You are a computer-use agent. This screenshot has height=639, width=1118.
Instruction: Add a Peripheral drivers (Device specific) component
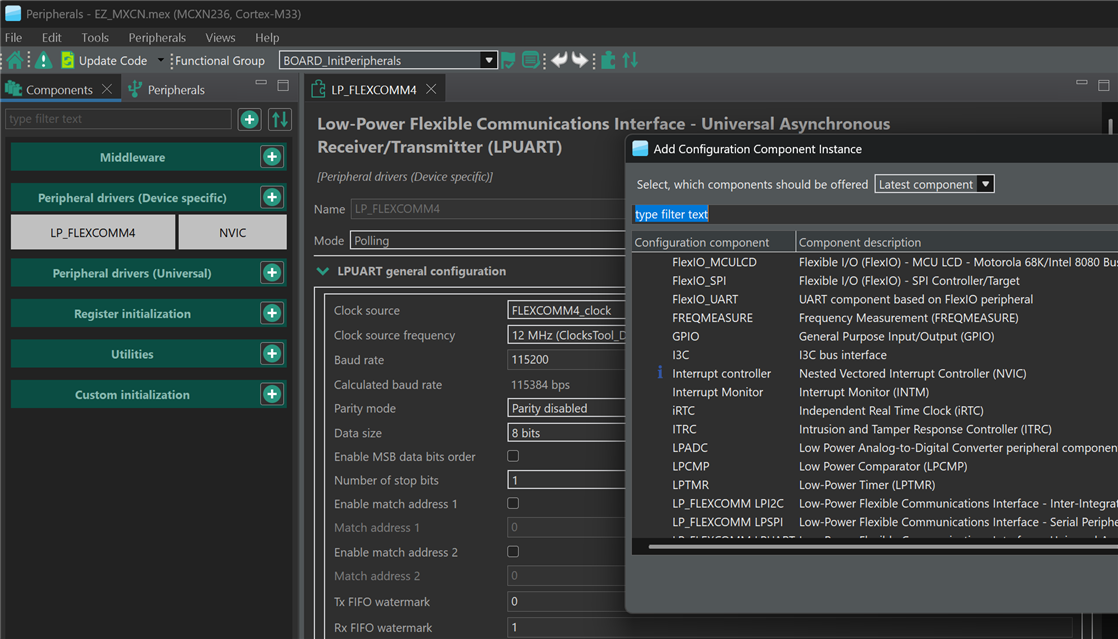coord(272,198)
